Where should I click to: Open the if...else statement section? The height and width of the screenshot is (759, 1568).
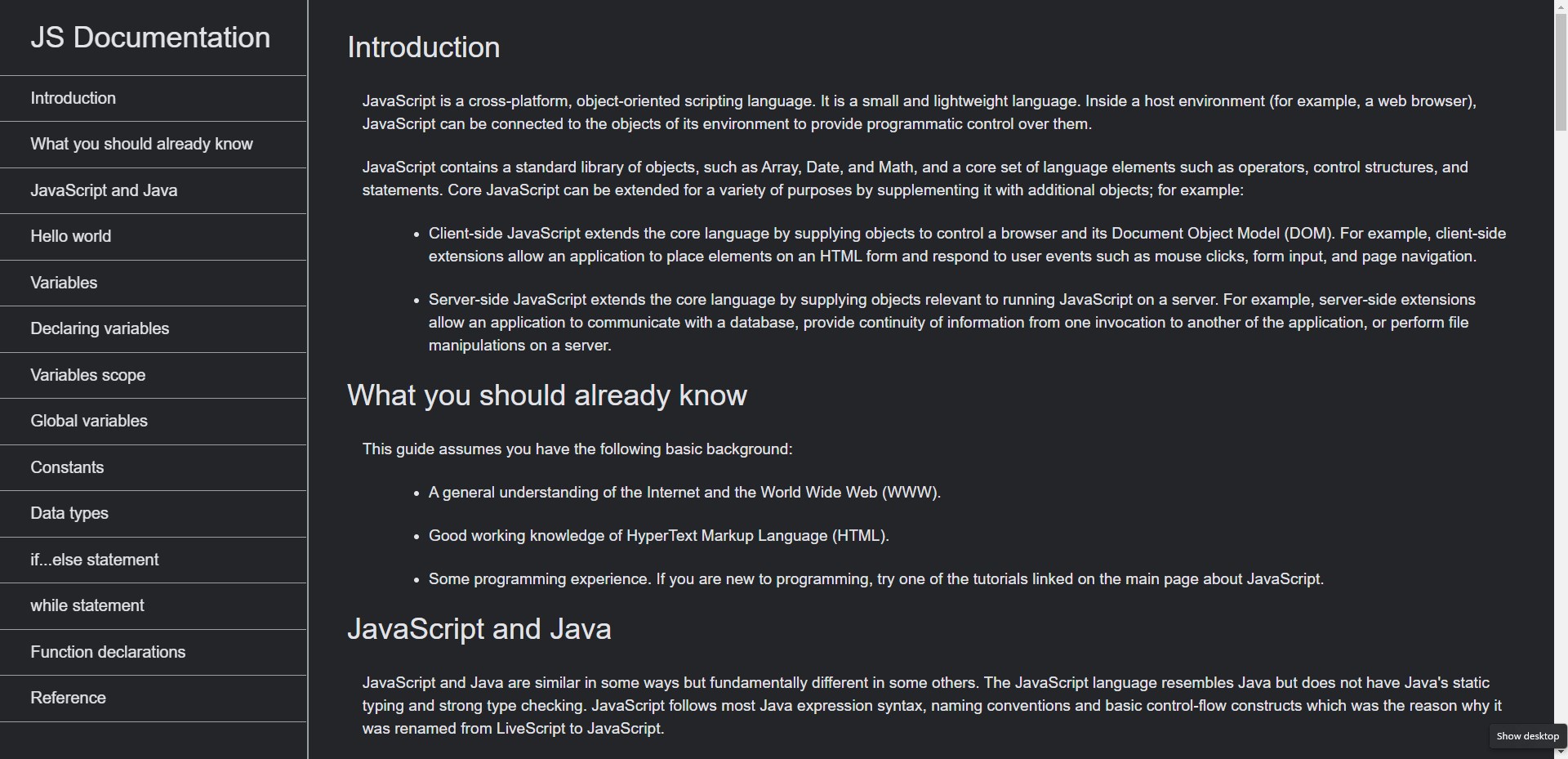pos(94,560)
